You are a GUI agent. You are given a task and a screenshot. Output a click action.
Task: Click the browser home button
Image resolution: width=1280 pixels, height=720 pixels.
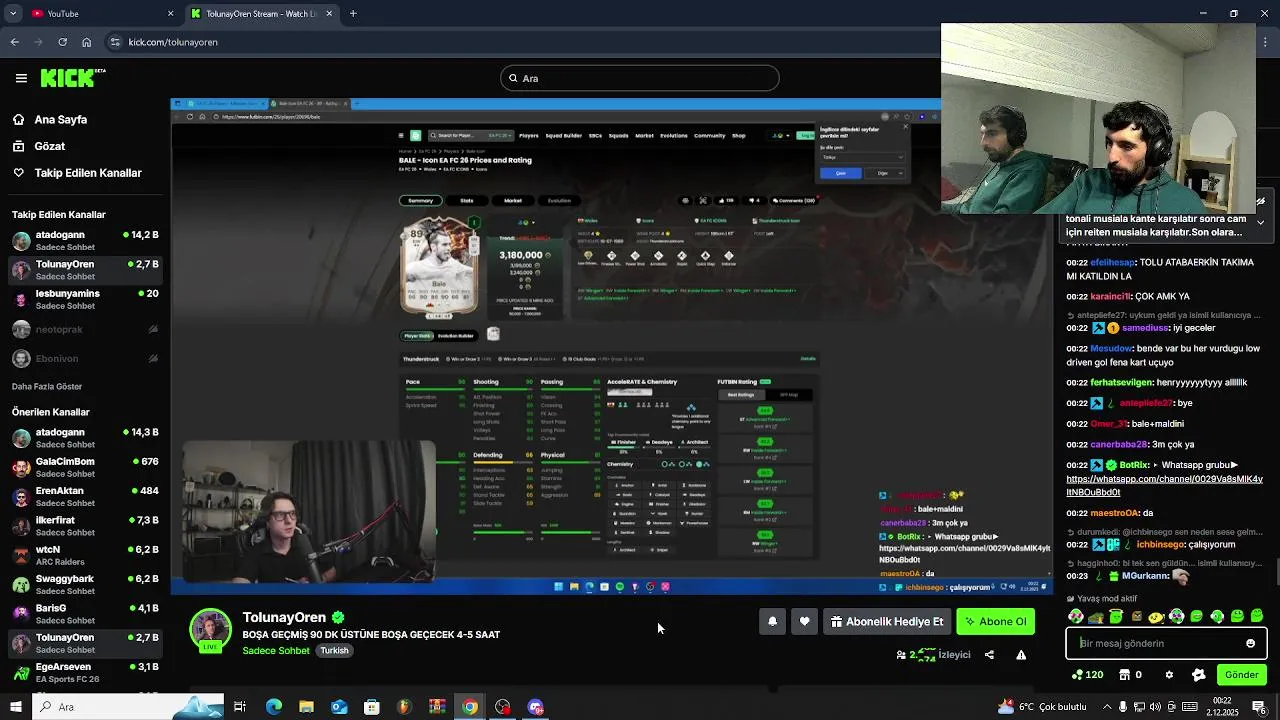(87, 42)
